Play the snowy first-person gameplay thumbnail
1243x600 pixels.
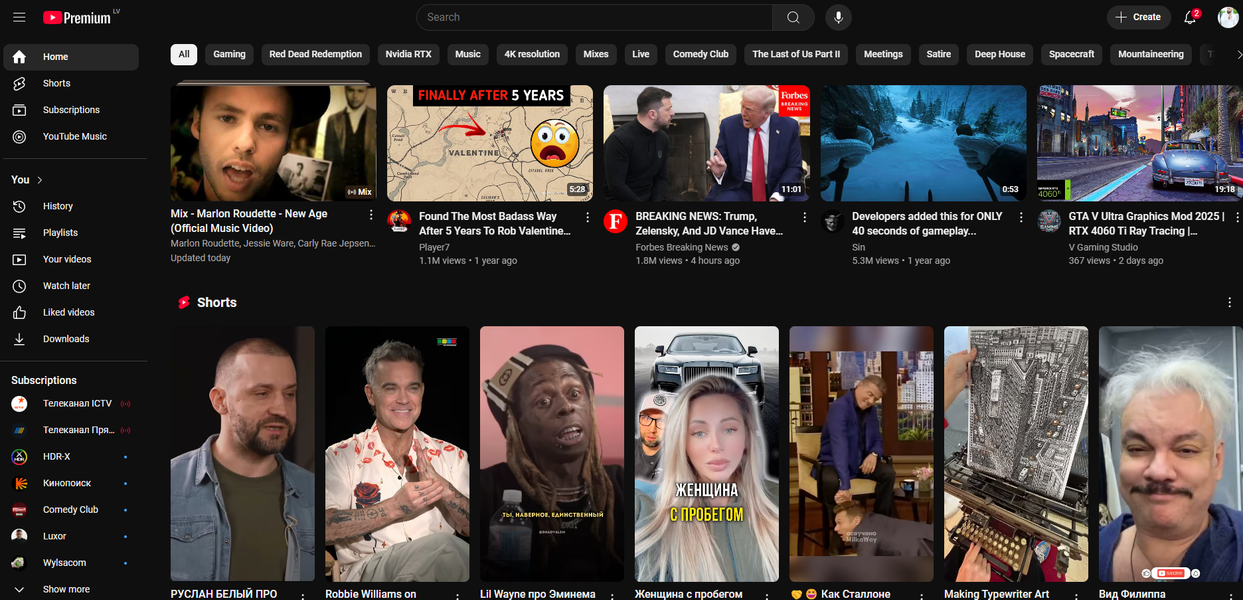pos(923,143)
